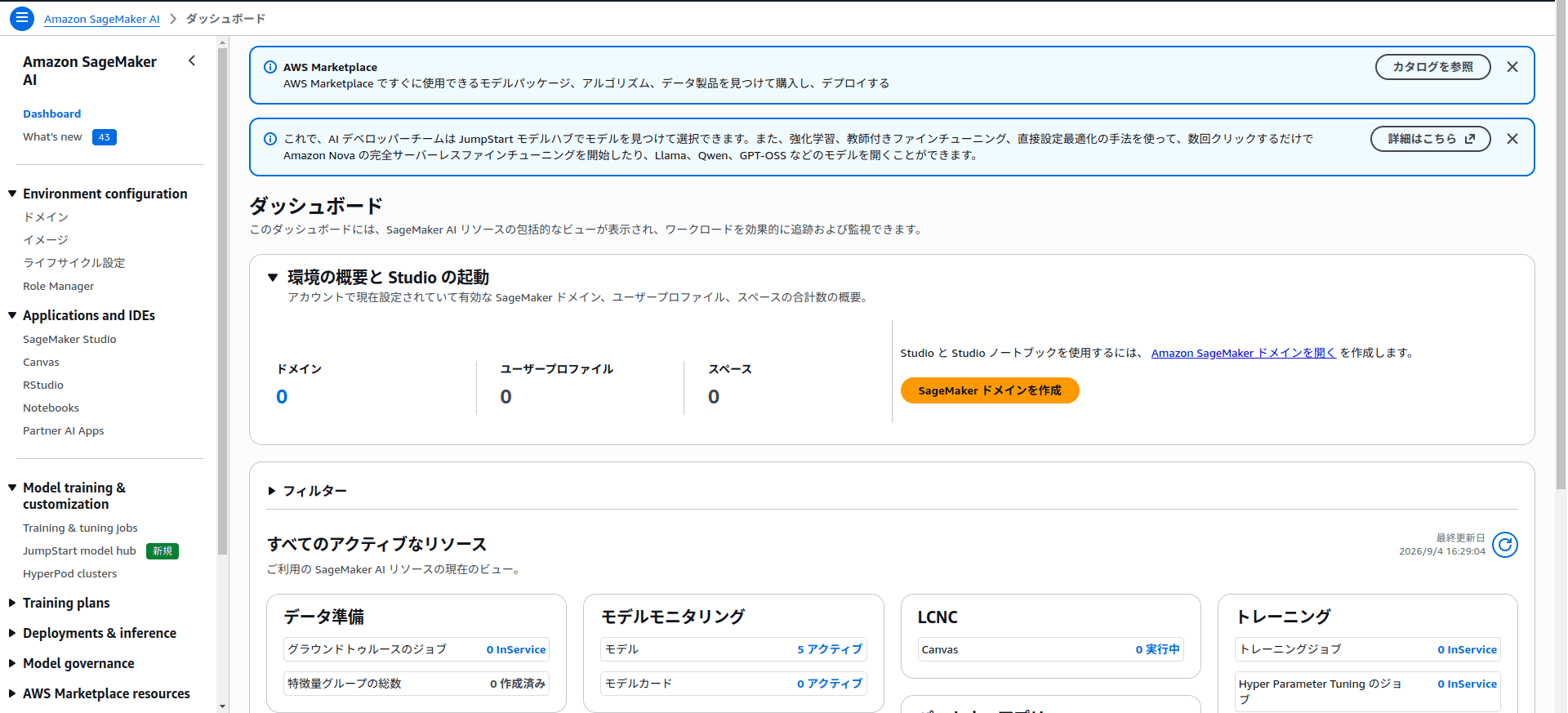Open Notebooks in the sidebar
The image size is (1568, 713).
click(x=51, y=408)
